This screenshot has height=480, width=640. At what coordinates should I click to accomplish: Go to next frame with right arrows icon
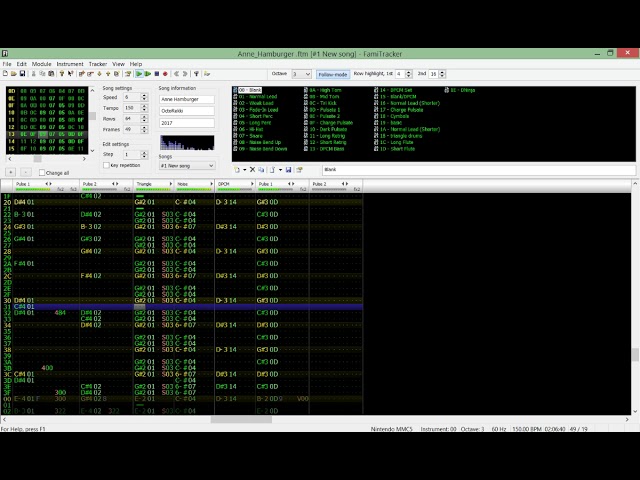click(185, 74)
